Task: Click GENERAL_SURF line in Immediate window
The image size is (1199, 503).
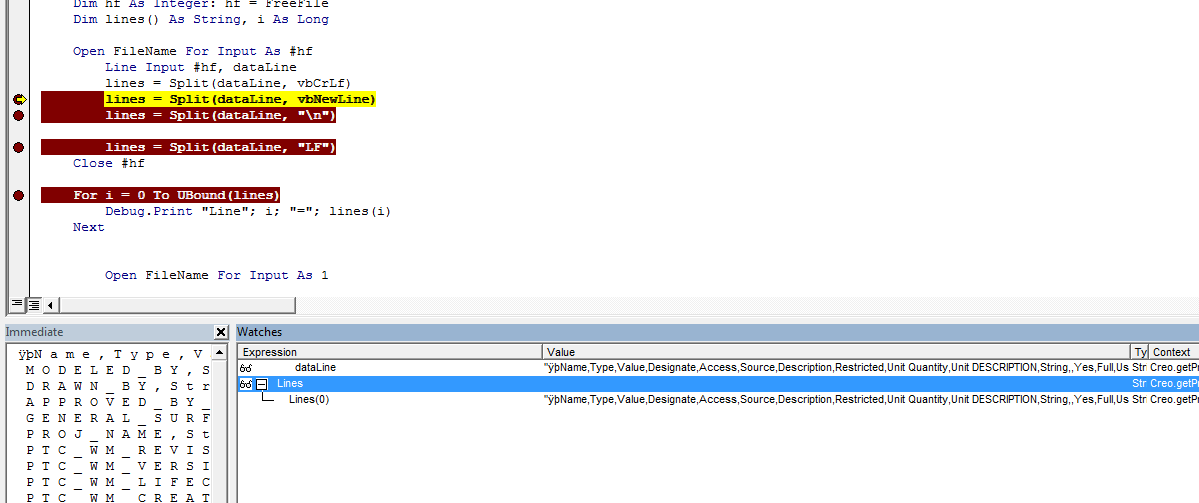Action: (117, 420)
